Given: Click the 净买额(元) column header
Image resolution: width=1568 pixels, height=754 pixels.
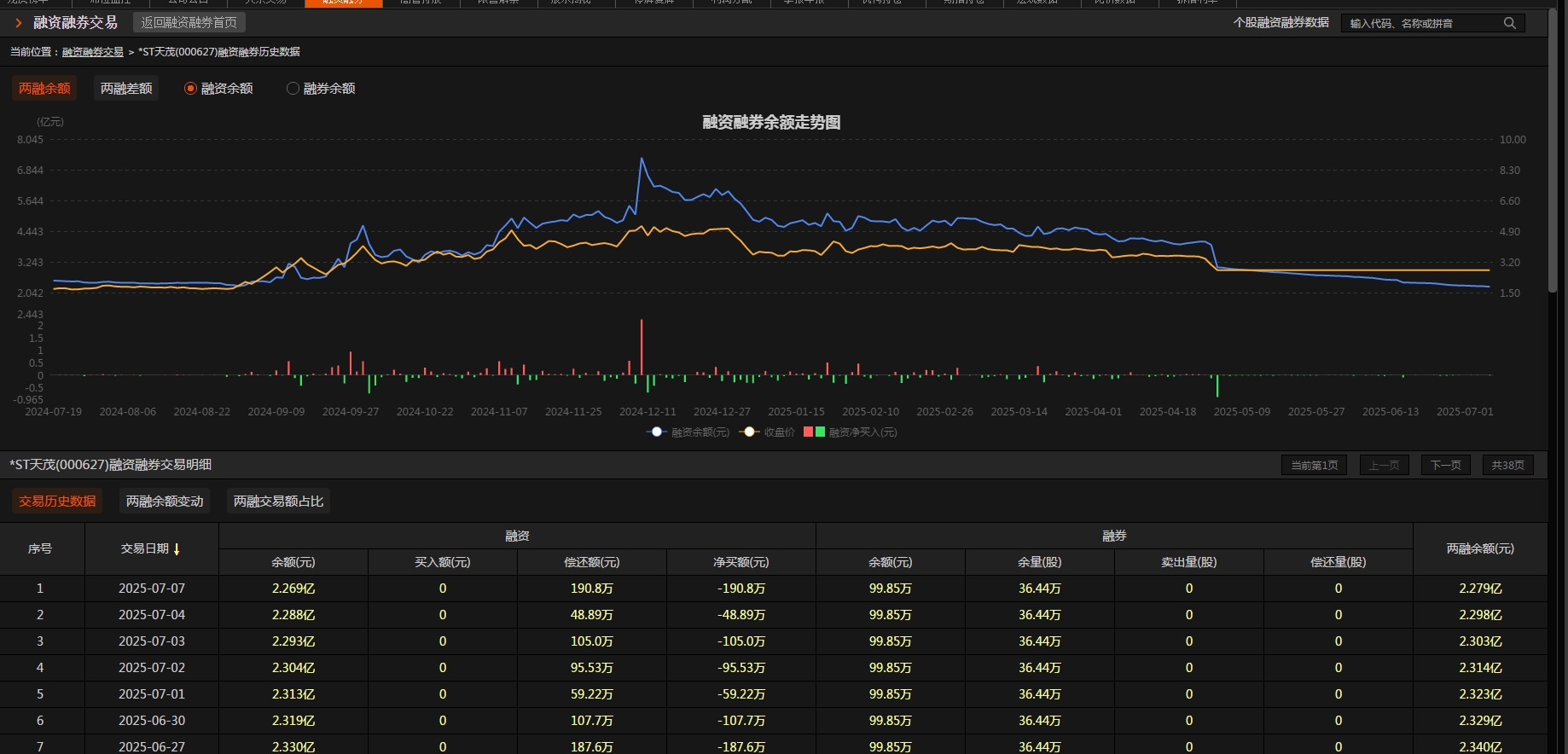Looking at the screenshot, I should point(741,562).
